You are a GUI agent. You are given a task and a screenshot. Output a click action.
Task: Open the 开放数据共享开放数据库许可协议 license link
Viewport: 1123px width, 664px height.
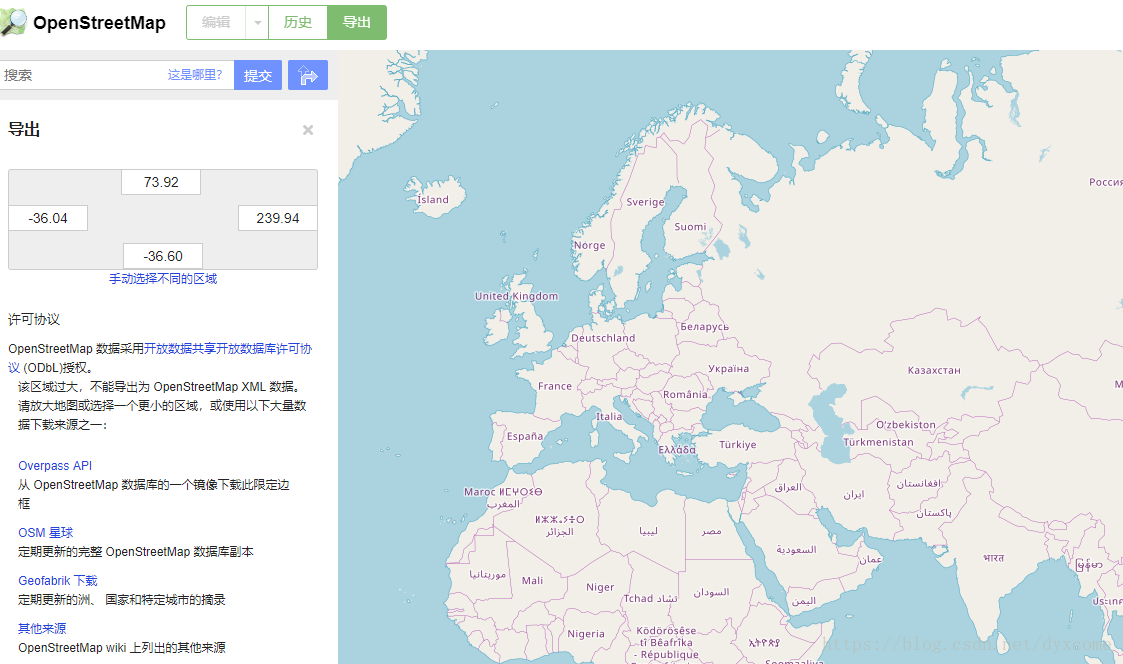228,349
